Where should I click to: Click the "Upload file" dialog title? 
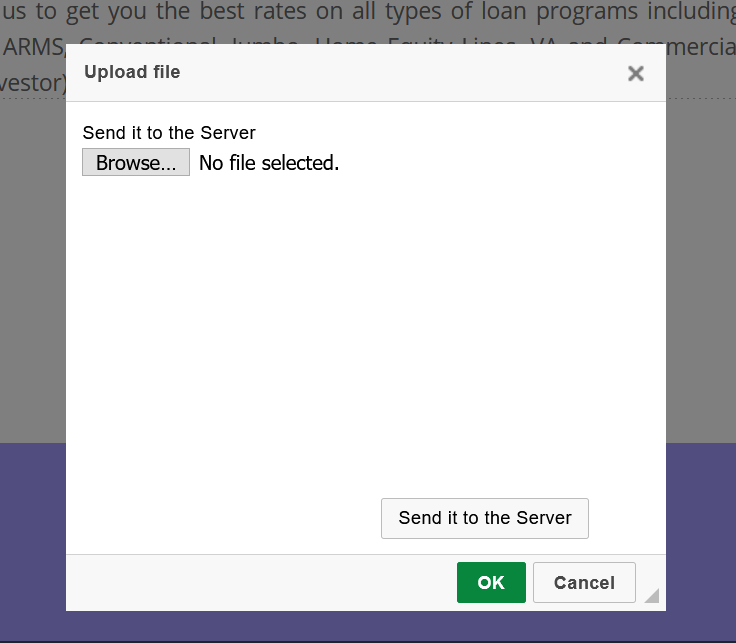click(132, 72)
